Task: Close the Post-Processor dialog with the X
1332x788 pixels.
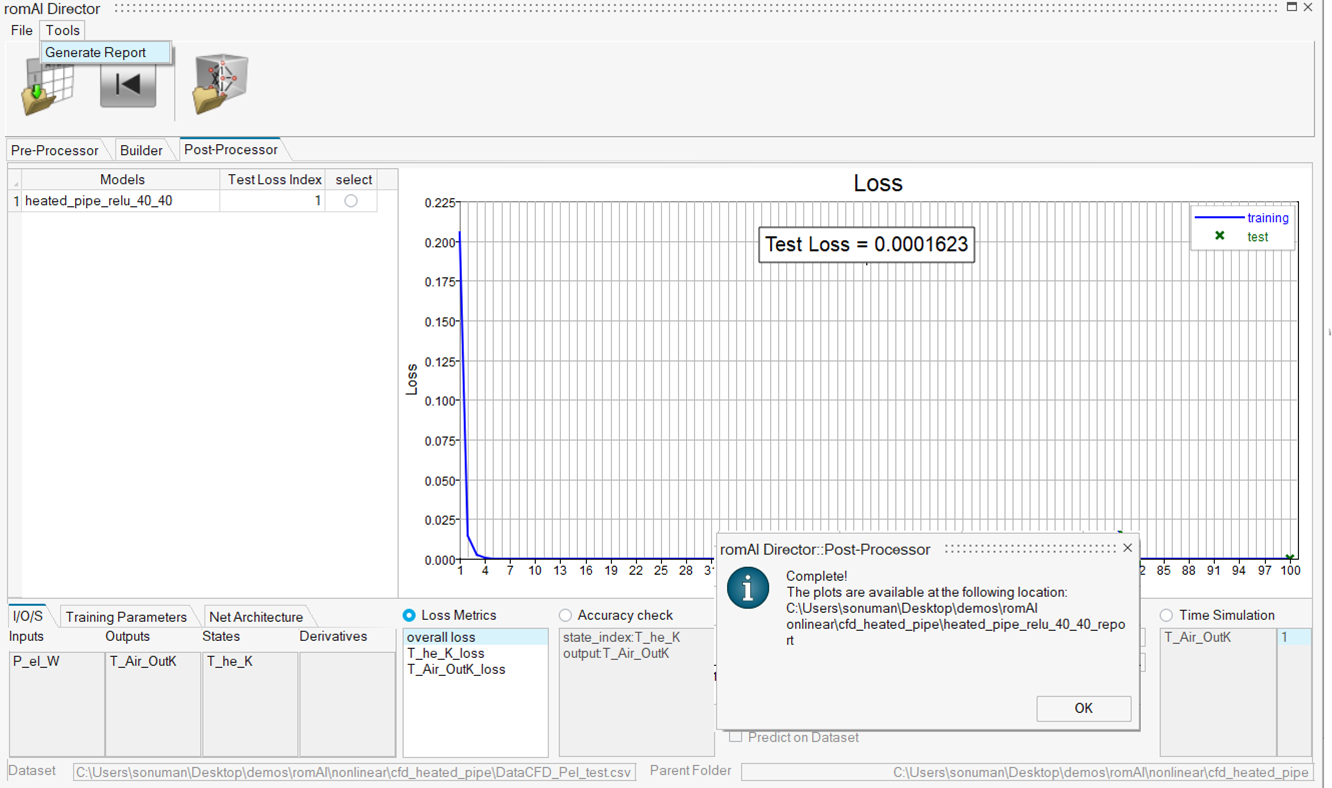Action: [x=1127, y=548]
